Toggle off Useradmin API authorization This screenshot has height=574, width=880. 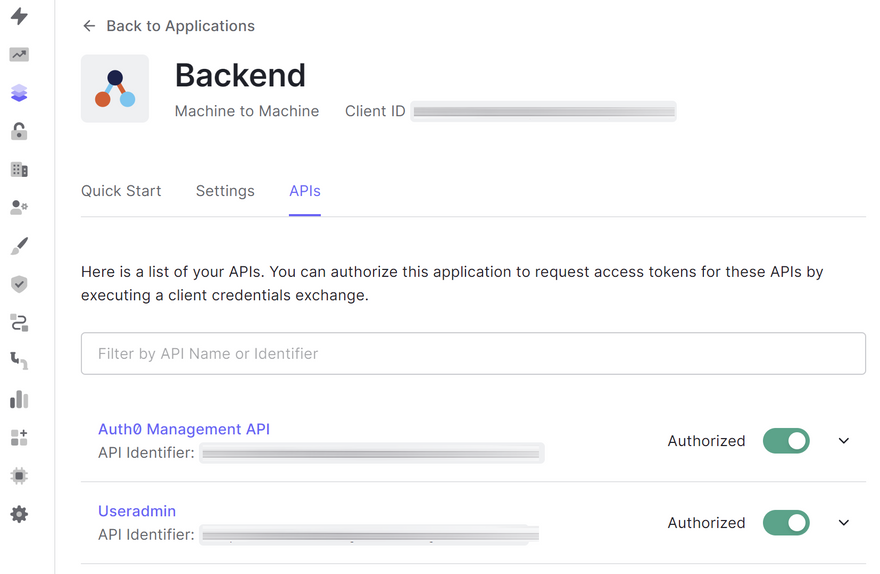pyautogui.click(x=786, y=523)
